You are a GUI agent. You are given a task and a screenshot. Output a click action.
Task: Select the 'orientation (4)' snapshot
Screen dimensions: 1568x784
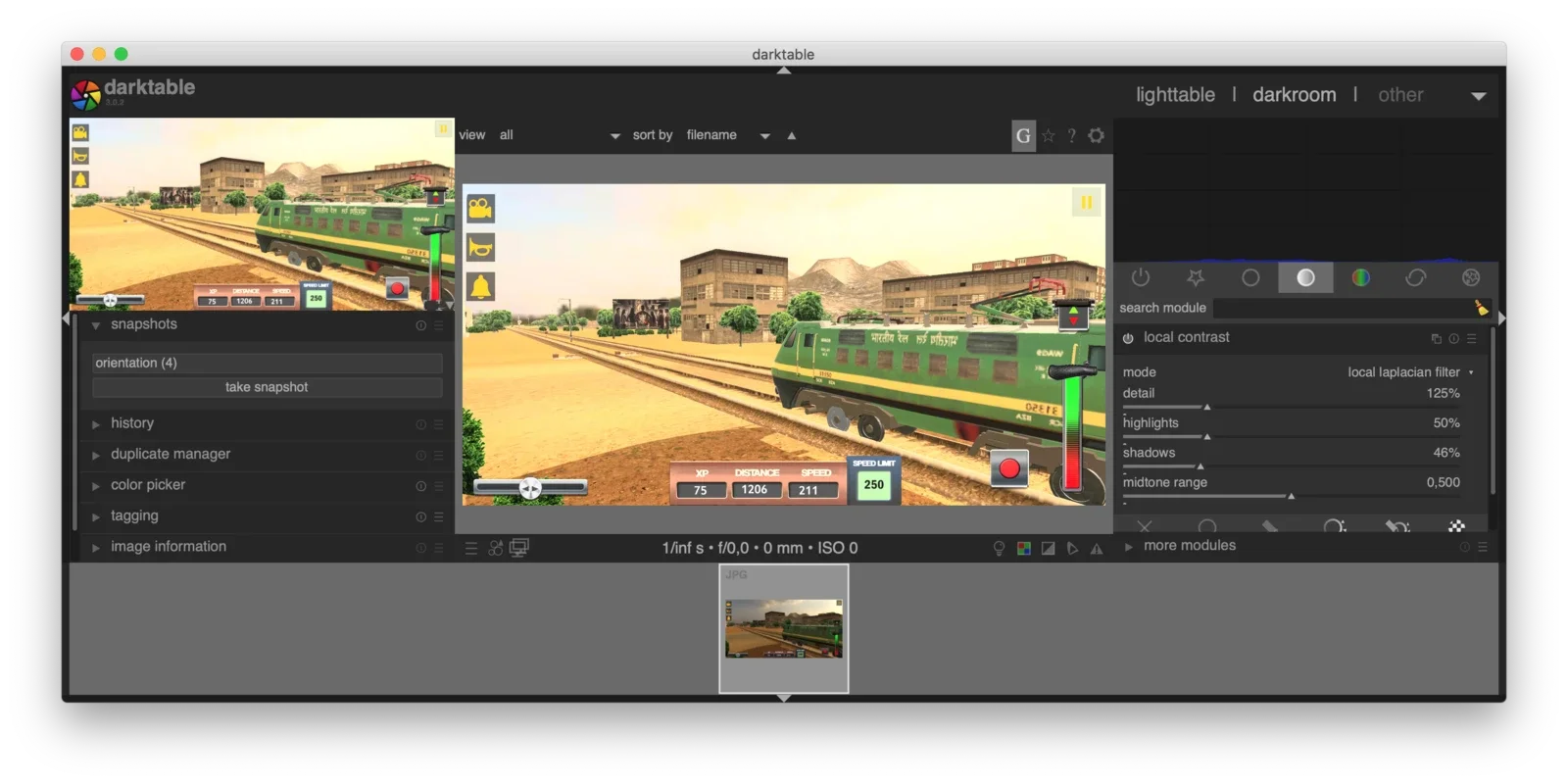pyautogui.click(x=267, y=363)
